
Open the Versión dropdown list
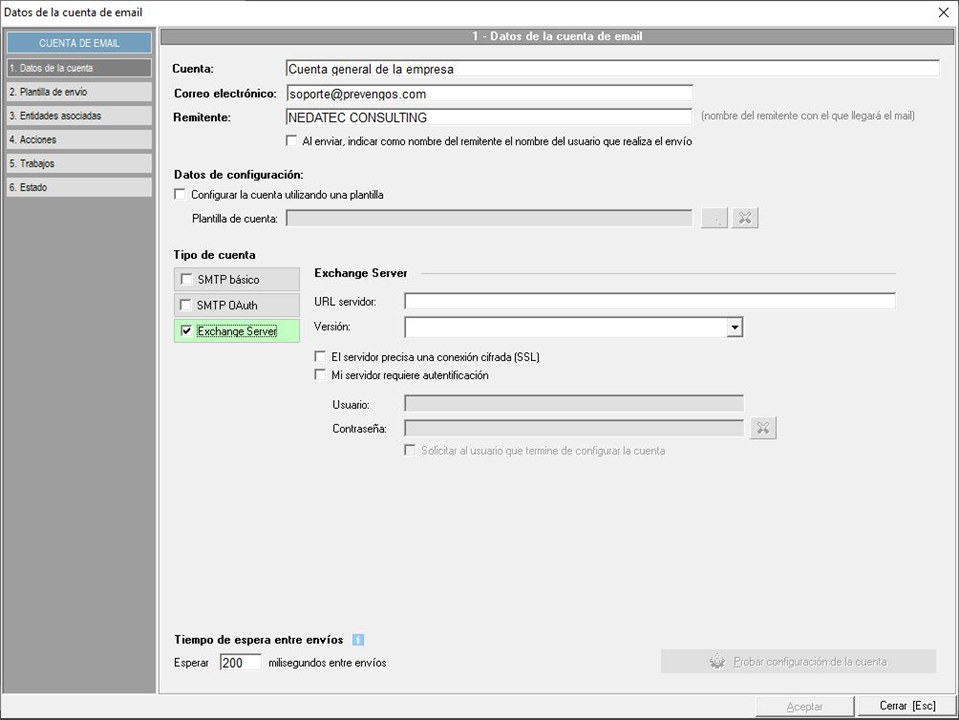[734, 327]
